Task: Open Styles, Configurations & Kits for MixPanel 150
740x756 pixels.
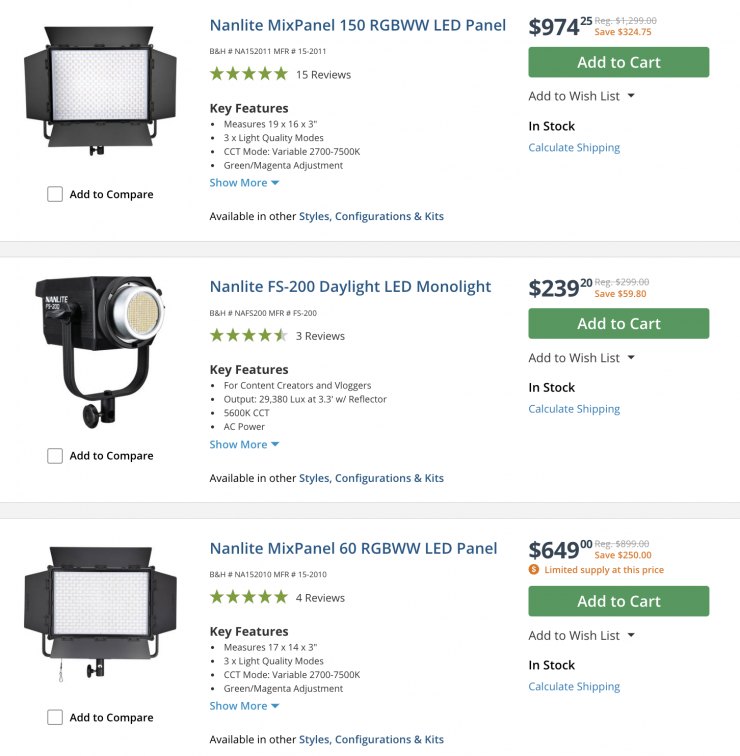Action: coord(371,216)
